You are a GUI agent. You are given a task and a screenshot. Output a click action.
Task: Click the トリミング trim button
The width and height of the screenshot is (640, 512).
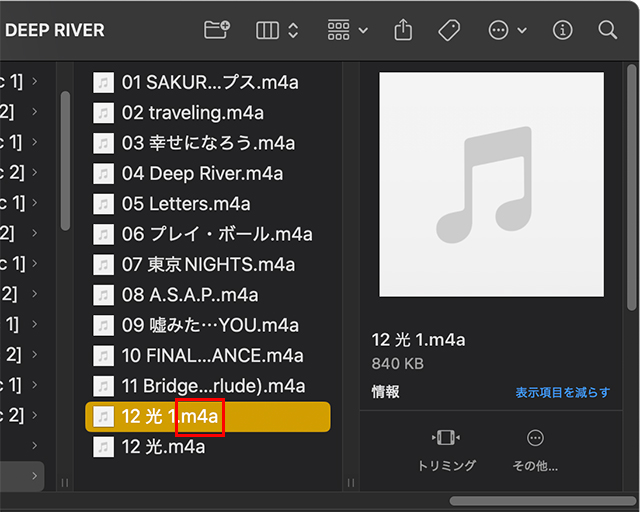click(x=447, y=450)
